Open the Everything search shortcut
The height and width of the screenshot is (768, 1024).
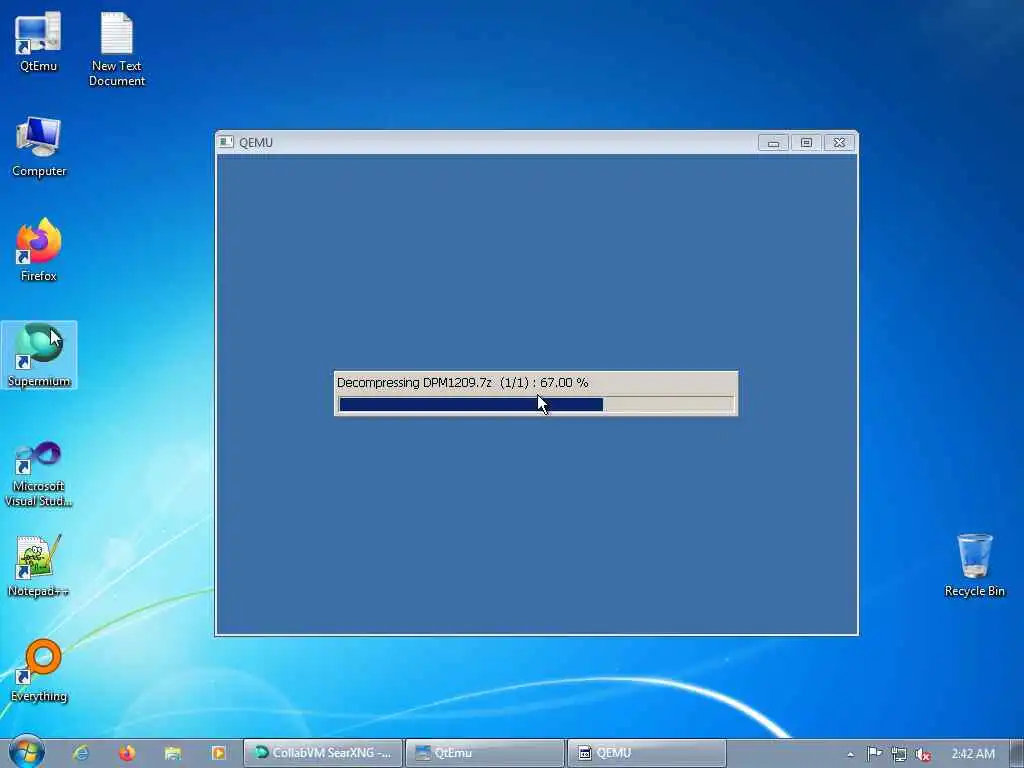tap(39, 671)
